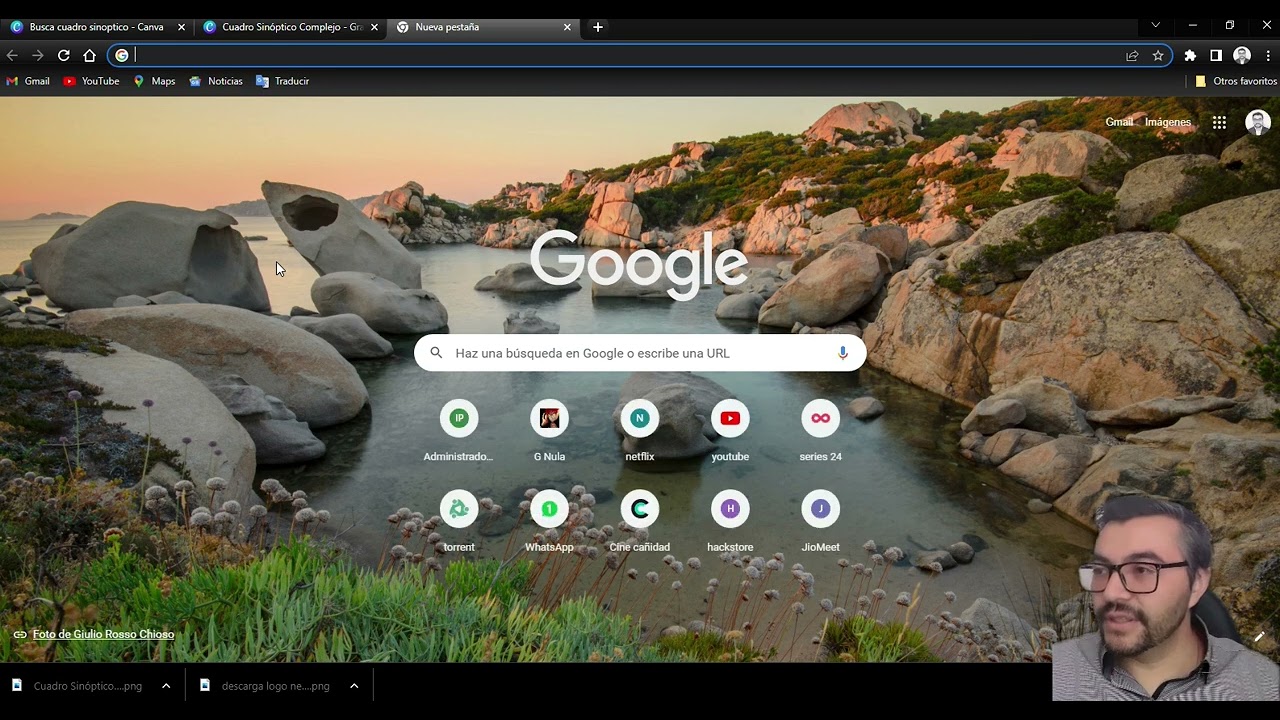
Task: Switch to the Busca cuadro sinoptico - Canva tab
Action: [96, 27]
